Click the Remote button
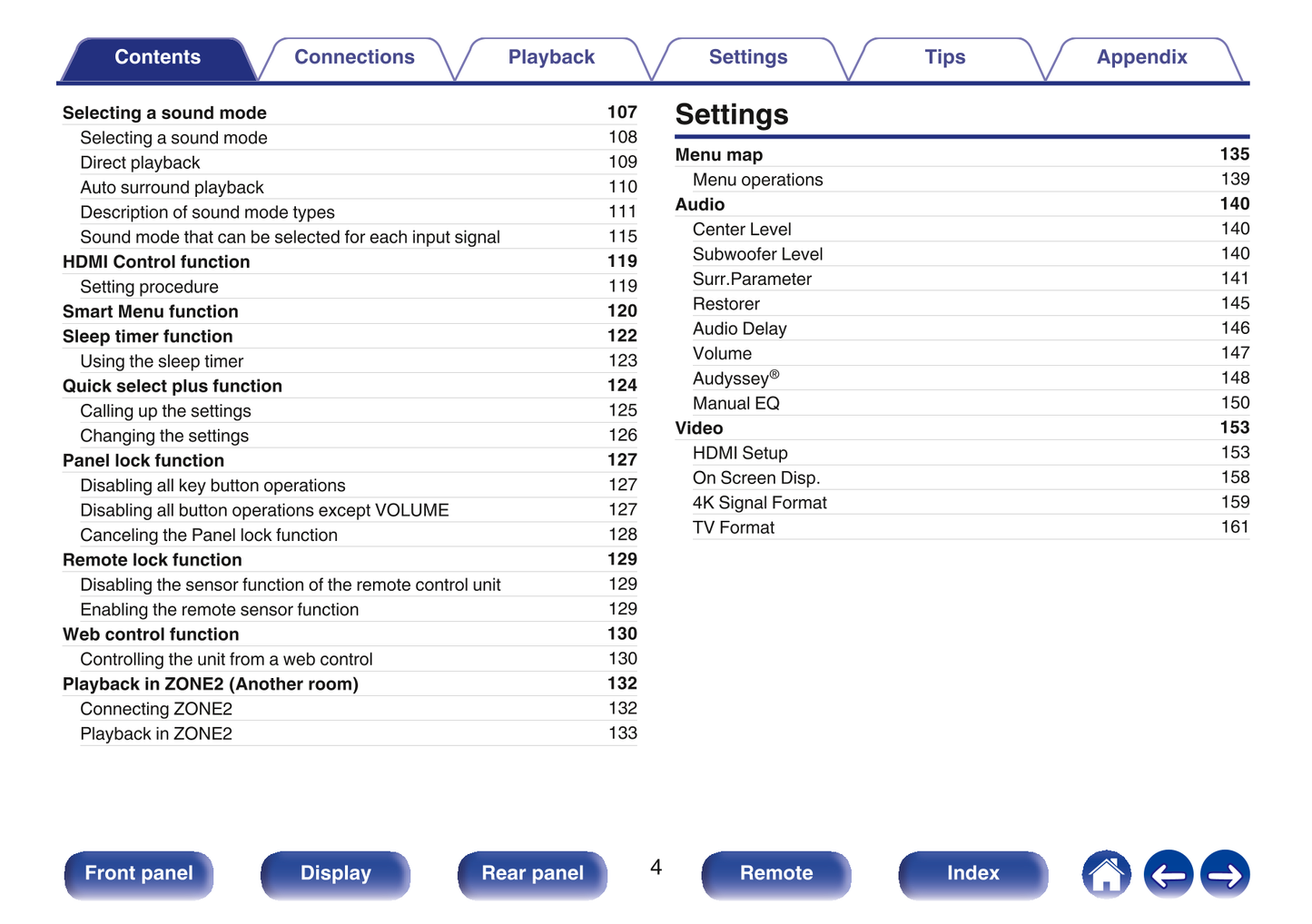Screen dimensions: 1312x924 pyautogui.click(x=775, y=873)
